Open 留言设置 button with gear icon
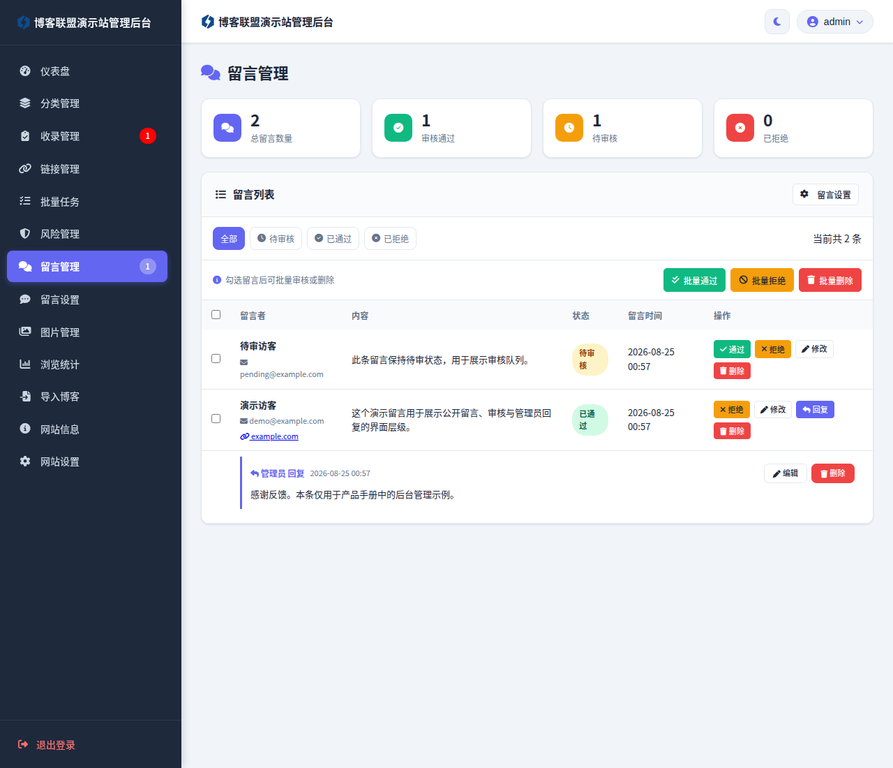The image size is (893, 768). [x=825, y=195]
